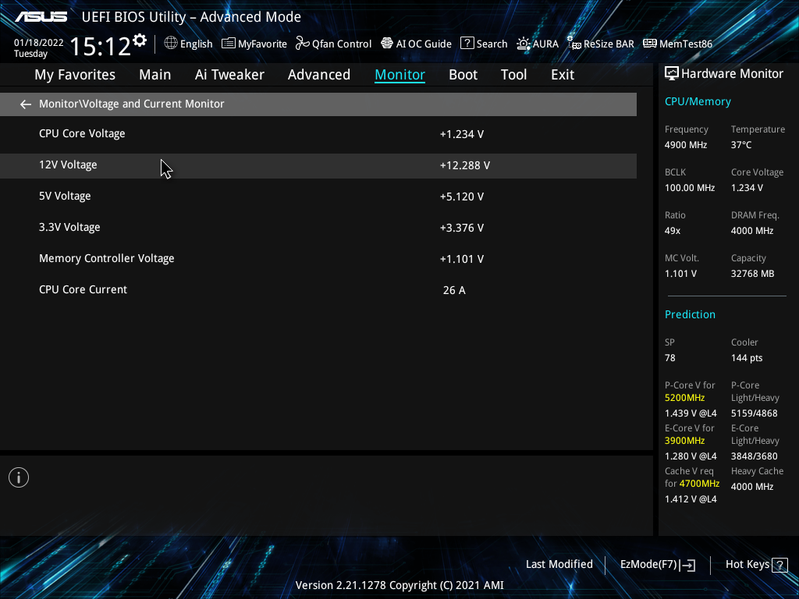Open the Advanced tab
Viewport: 799px width, 599px height.
(319, 75)
